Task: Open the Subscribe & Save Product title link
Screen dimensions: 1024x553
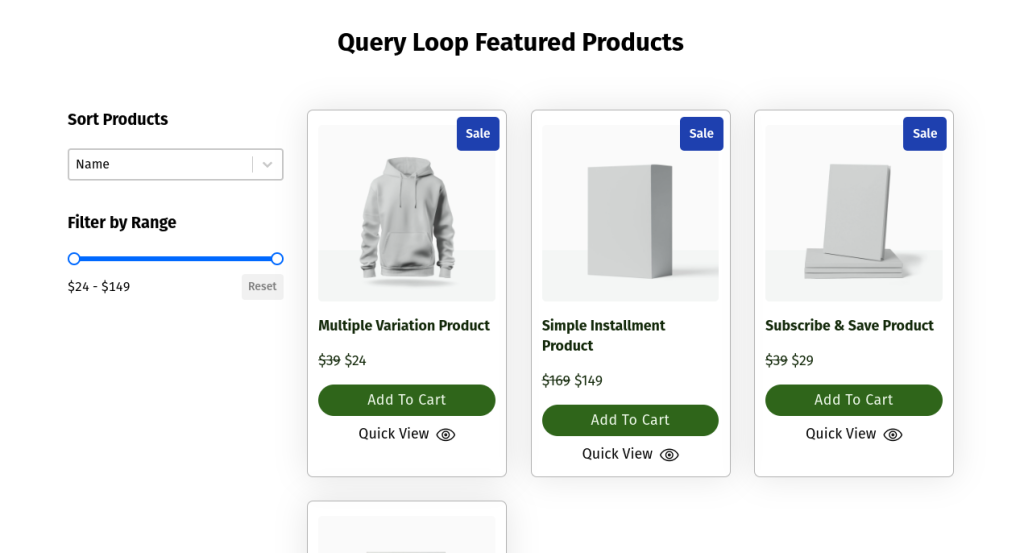Action: (849, 326)
